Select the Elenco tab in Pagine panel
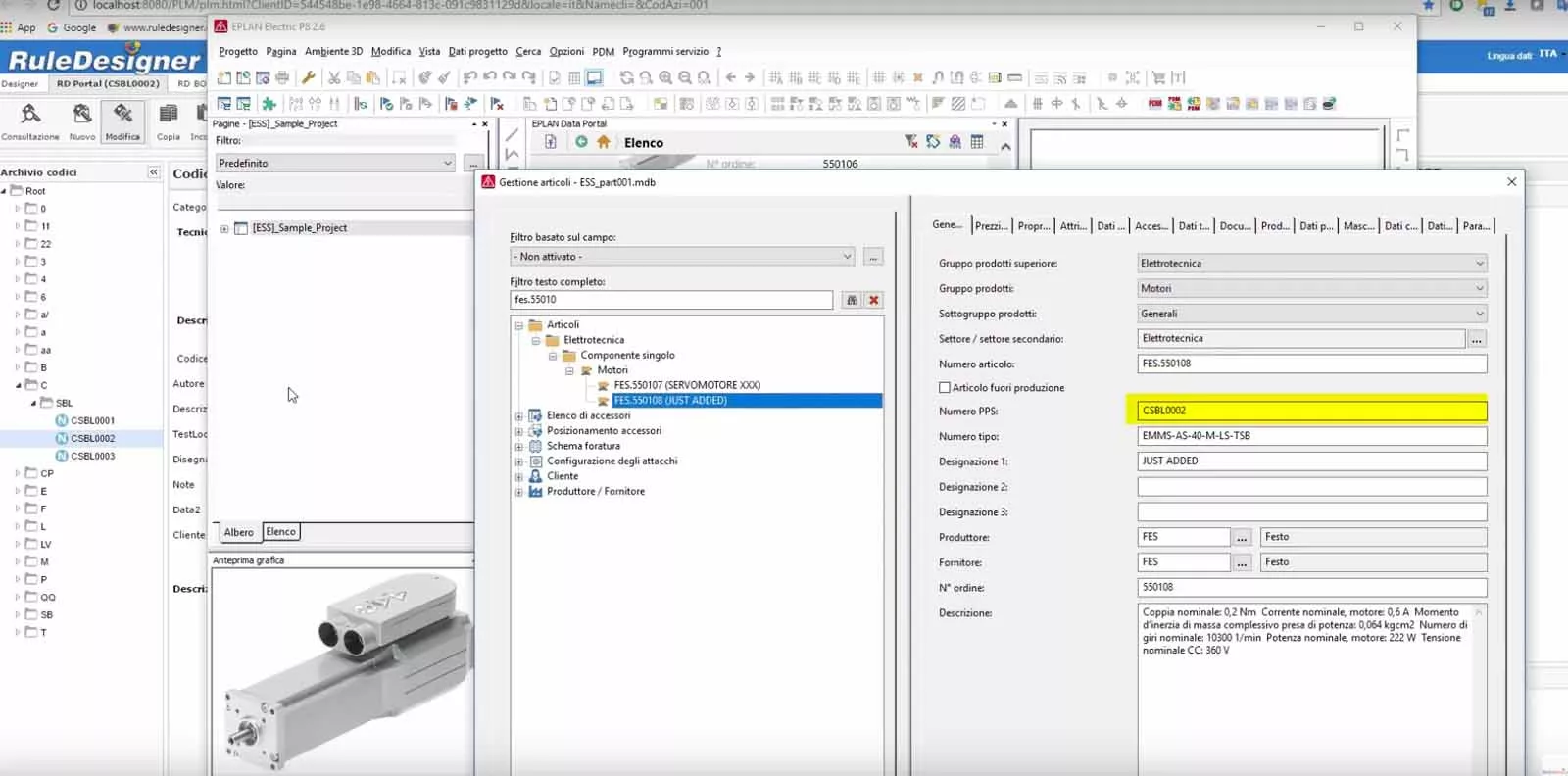The image size is (1568, 776). tap(281, 532)
